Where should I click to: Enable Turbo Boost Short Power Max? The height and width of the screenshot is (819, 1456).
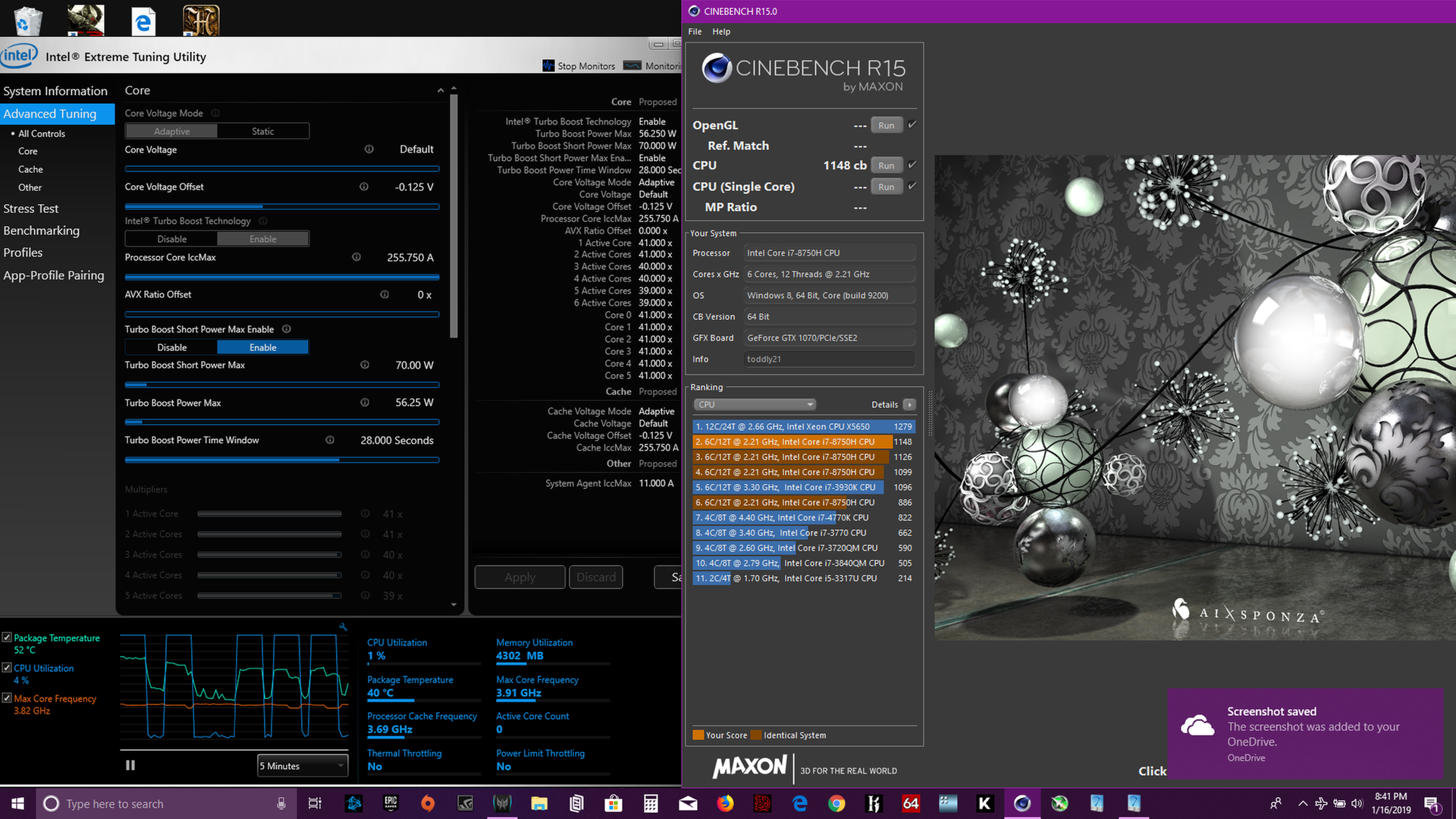[x=263, y=347]
